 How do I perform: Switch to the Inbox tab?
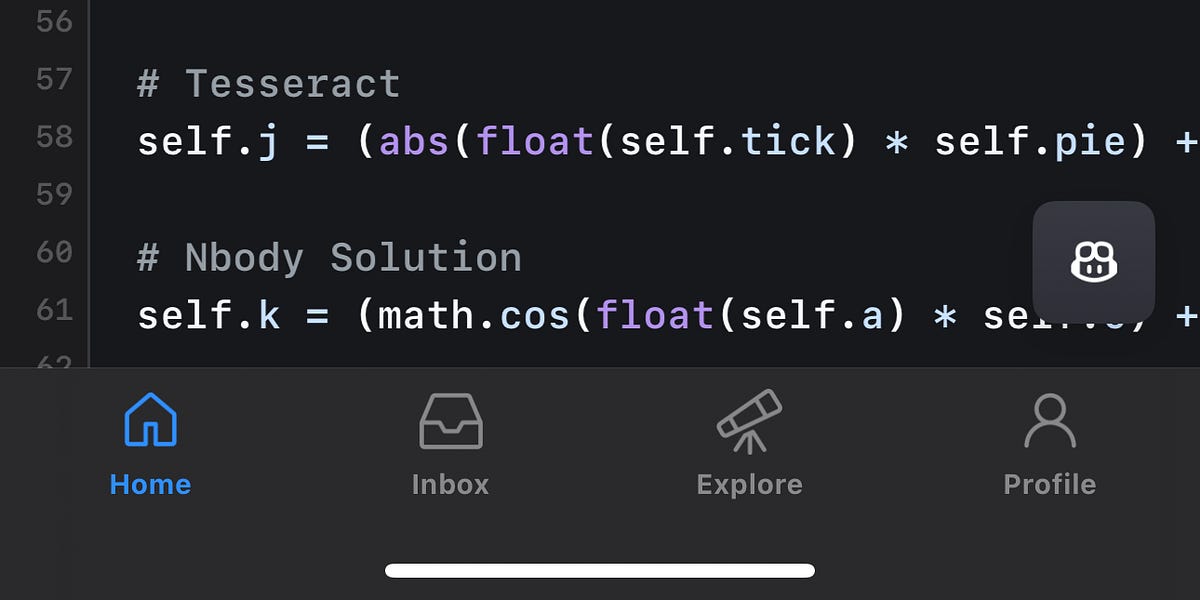[450, 445]
